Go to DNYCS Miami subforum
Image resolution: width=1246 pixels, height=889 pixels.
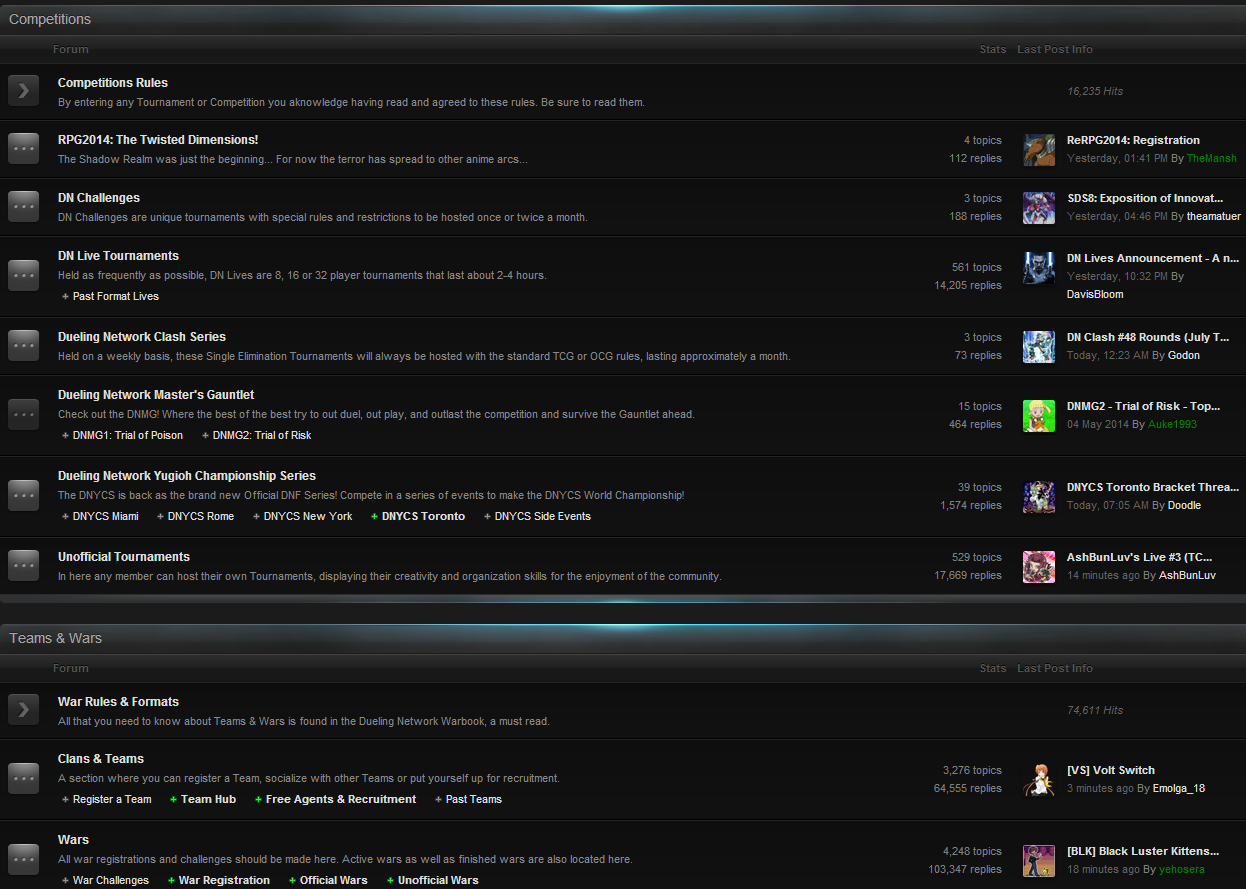tap(106, 516)
